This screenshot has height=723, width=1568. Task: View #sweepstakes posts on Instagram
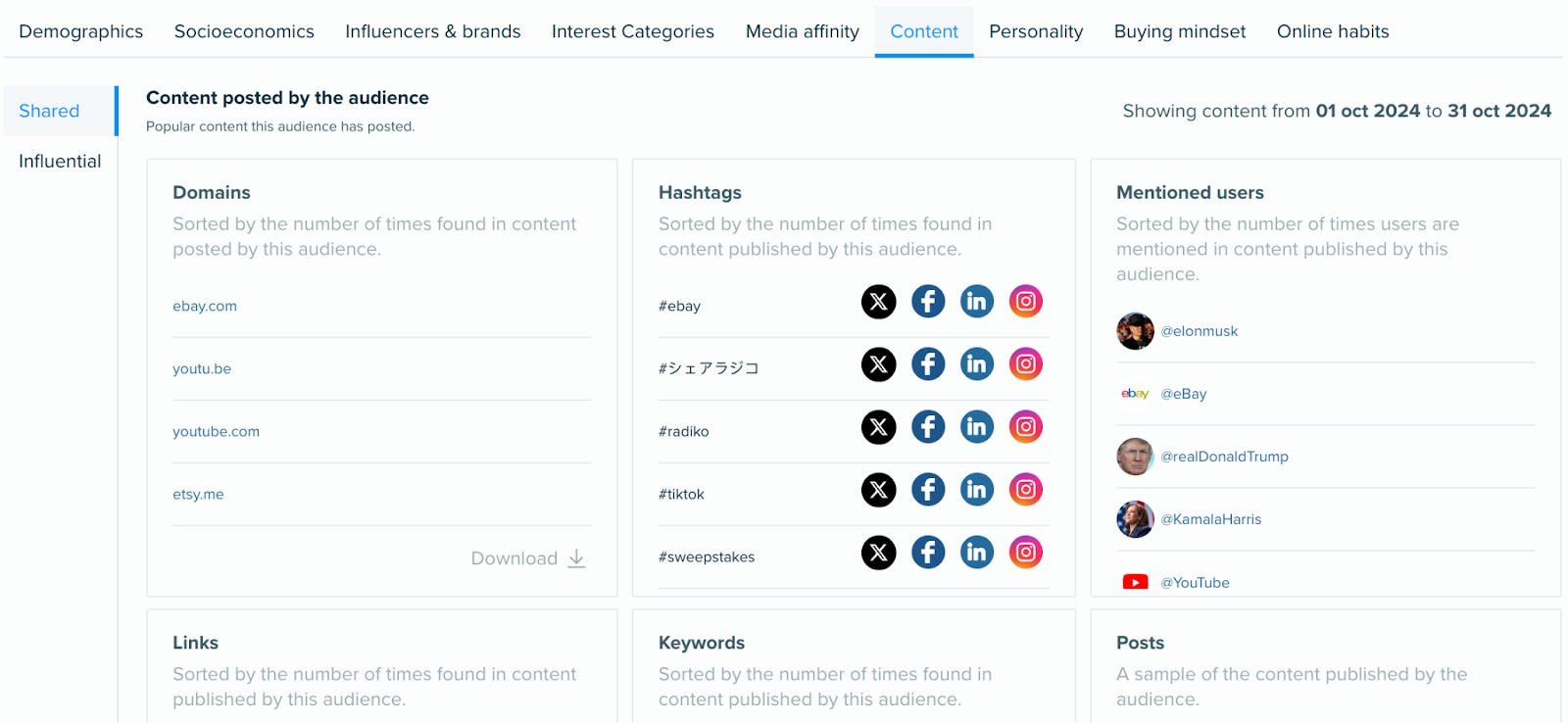[1025, 552]
